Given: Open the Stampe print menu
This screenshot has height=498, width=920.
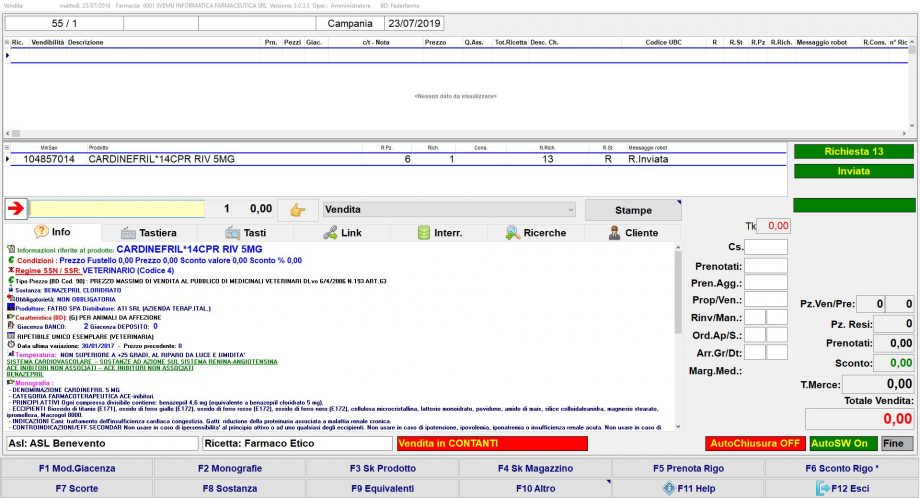Looking at the screenshot, I should pos(633,210).
